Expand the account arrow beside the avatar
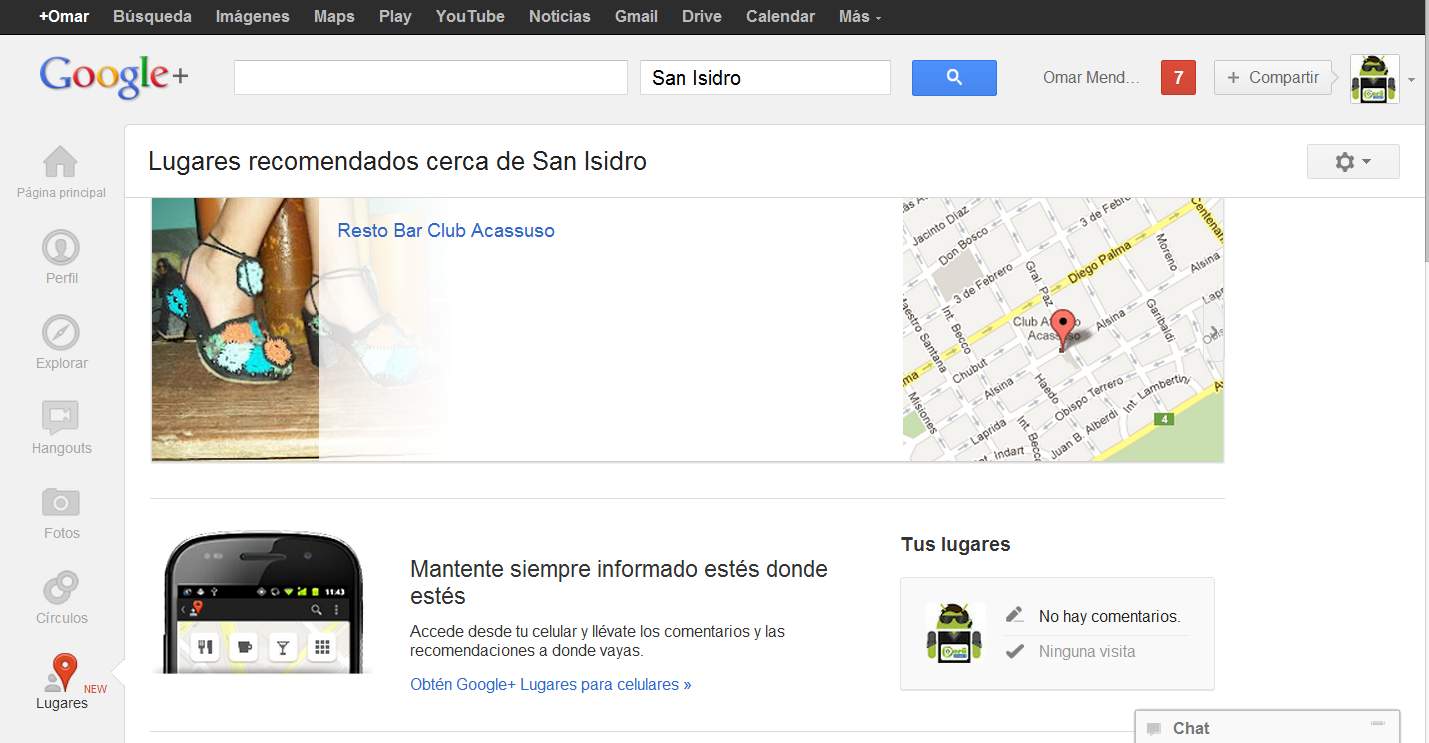 pyautogui.click(x=1411, y=79)
